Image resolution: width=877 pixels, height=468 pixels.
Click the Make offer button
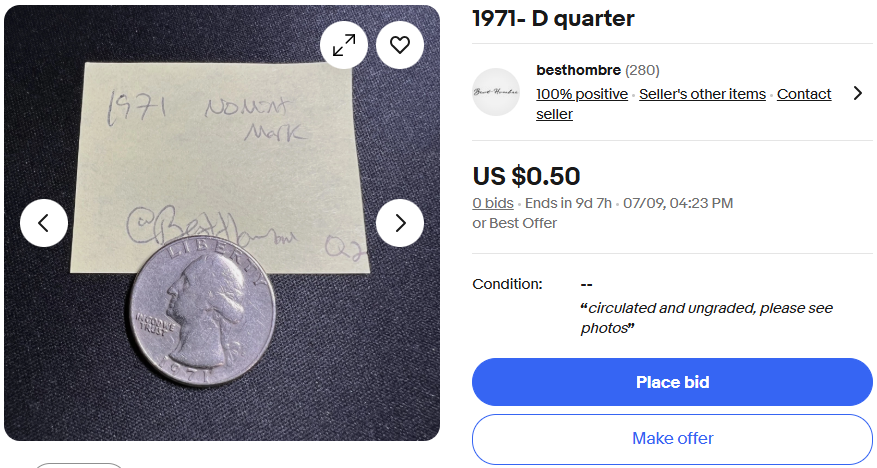(672, 438)
